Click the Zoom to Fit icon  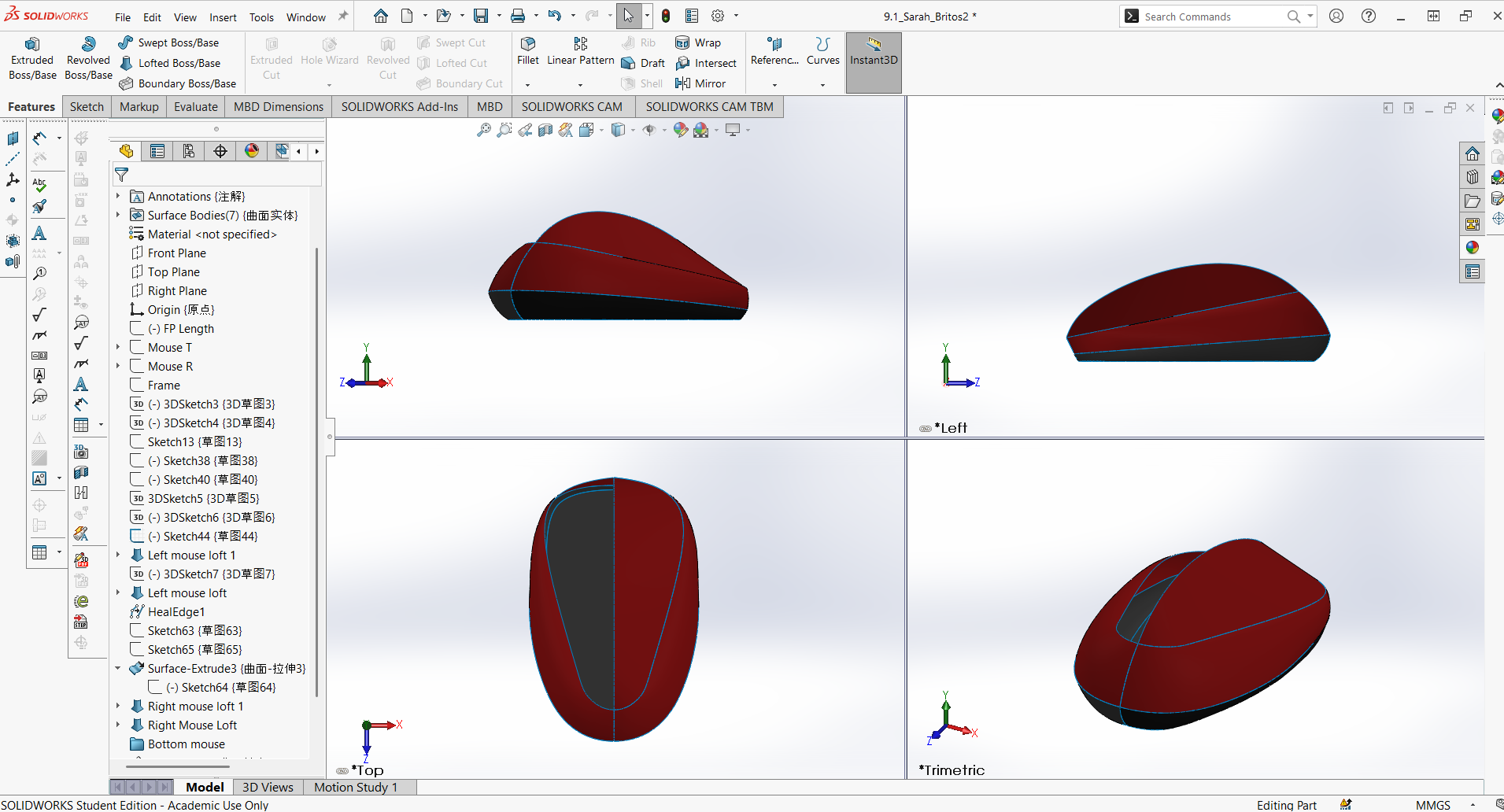483,130
